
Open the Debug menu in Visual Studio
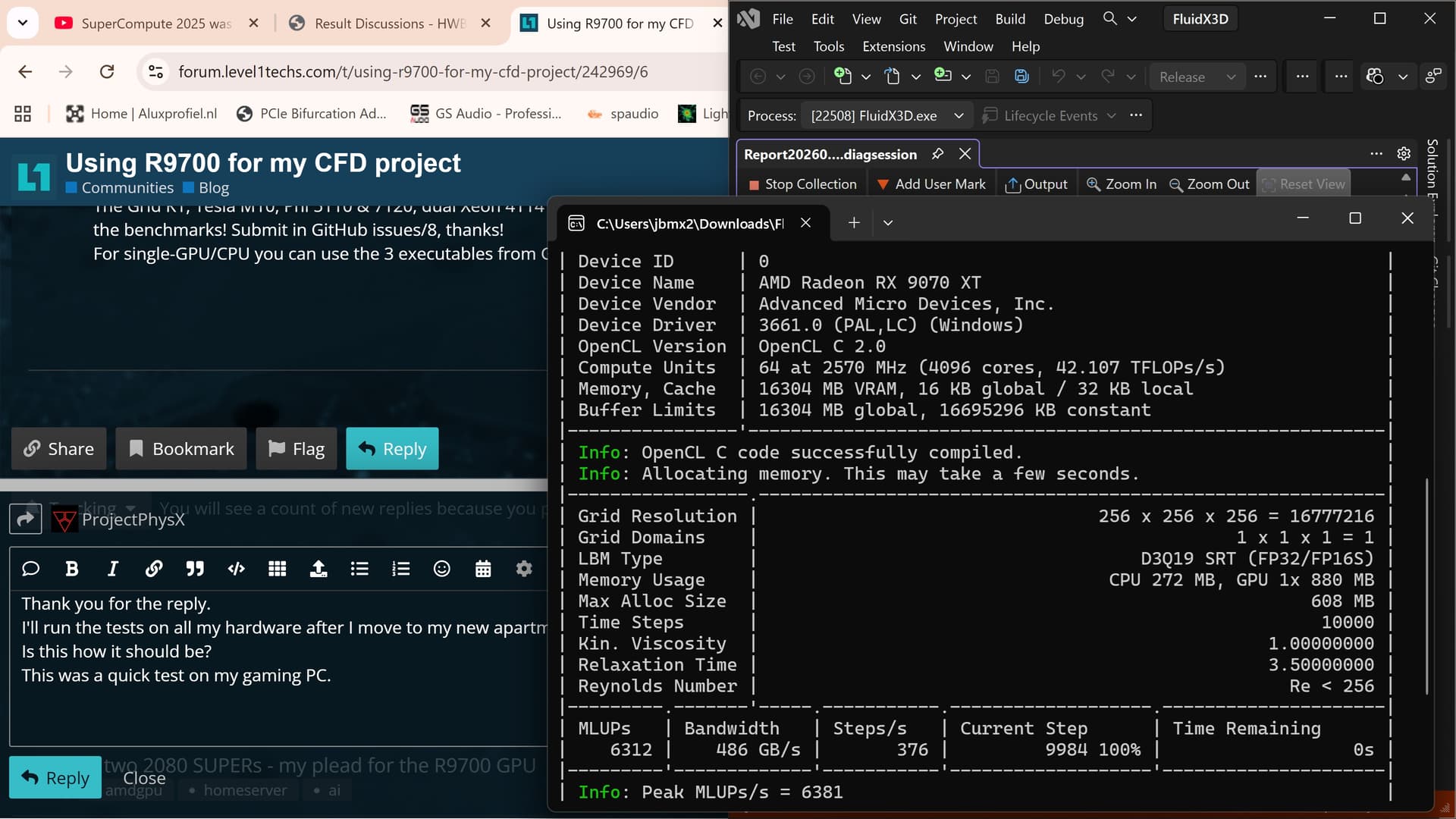(x=1063, y=19)
